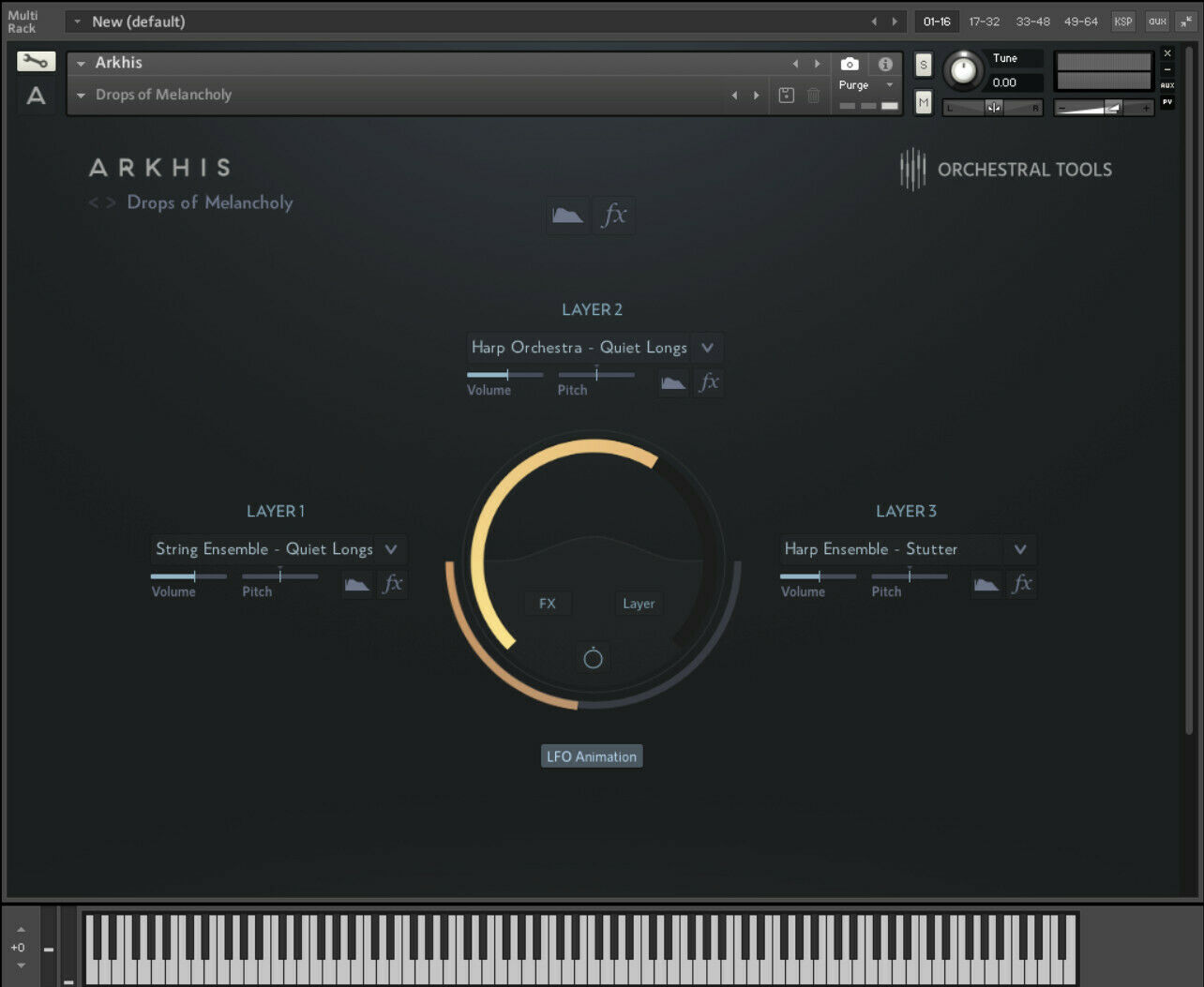
Task: Minimize instrument header with minus button
Action: click(x=1167, y=69)
